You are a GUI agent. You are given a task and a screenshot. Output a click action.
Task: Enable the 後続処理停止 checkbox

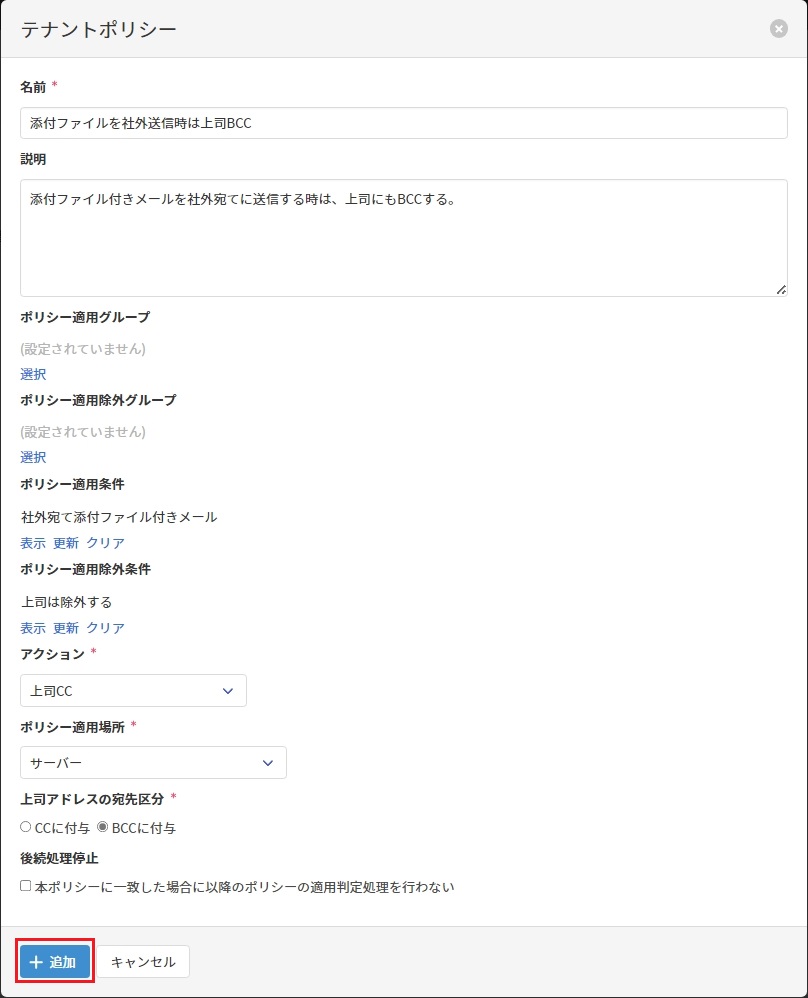(x=26, y=886)
